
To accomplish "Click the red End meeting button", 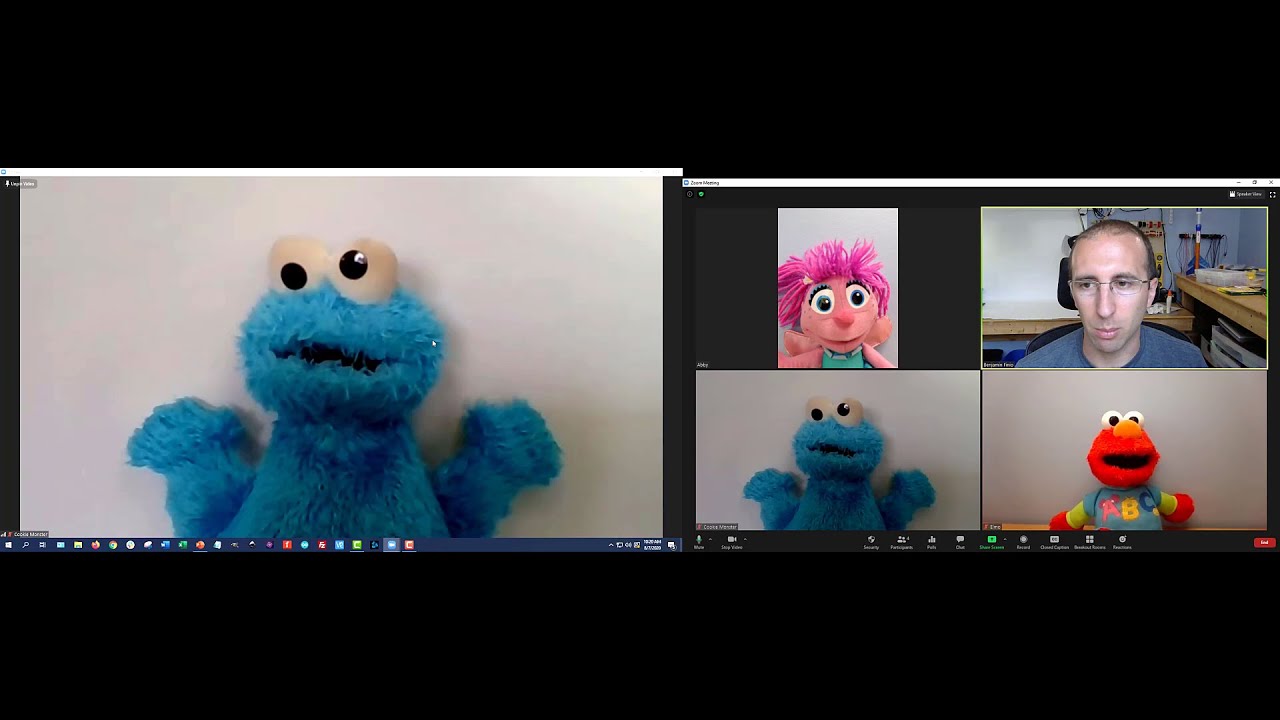I will [x=1264, y=542].
